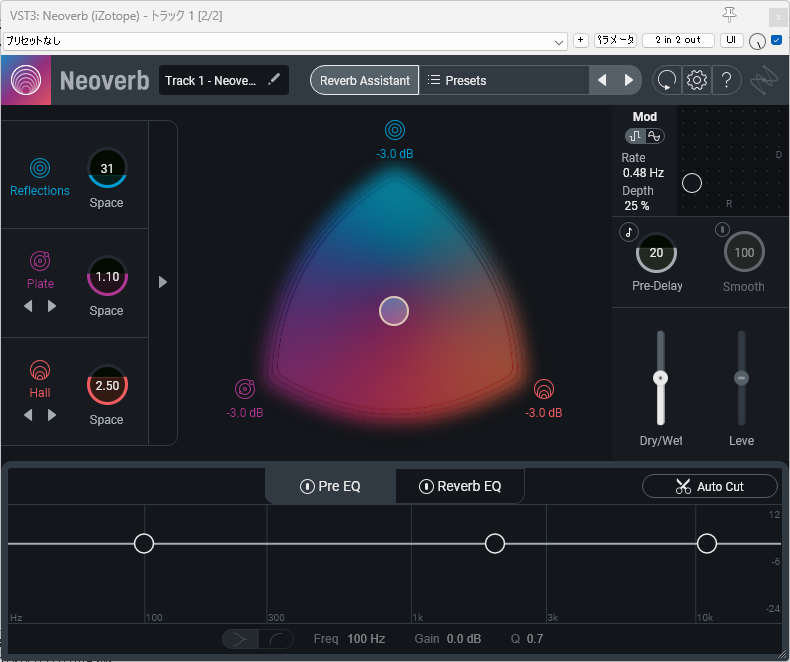This screenshot has height=662, width=790.
Task: Switch to the Reverb EQ tab
Action: pyautogui.click(x=460, y=486)
